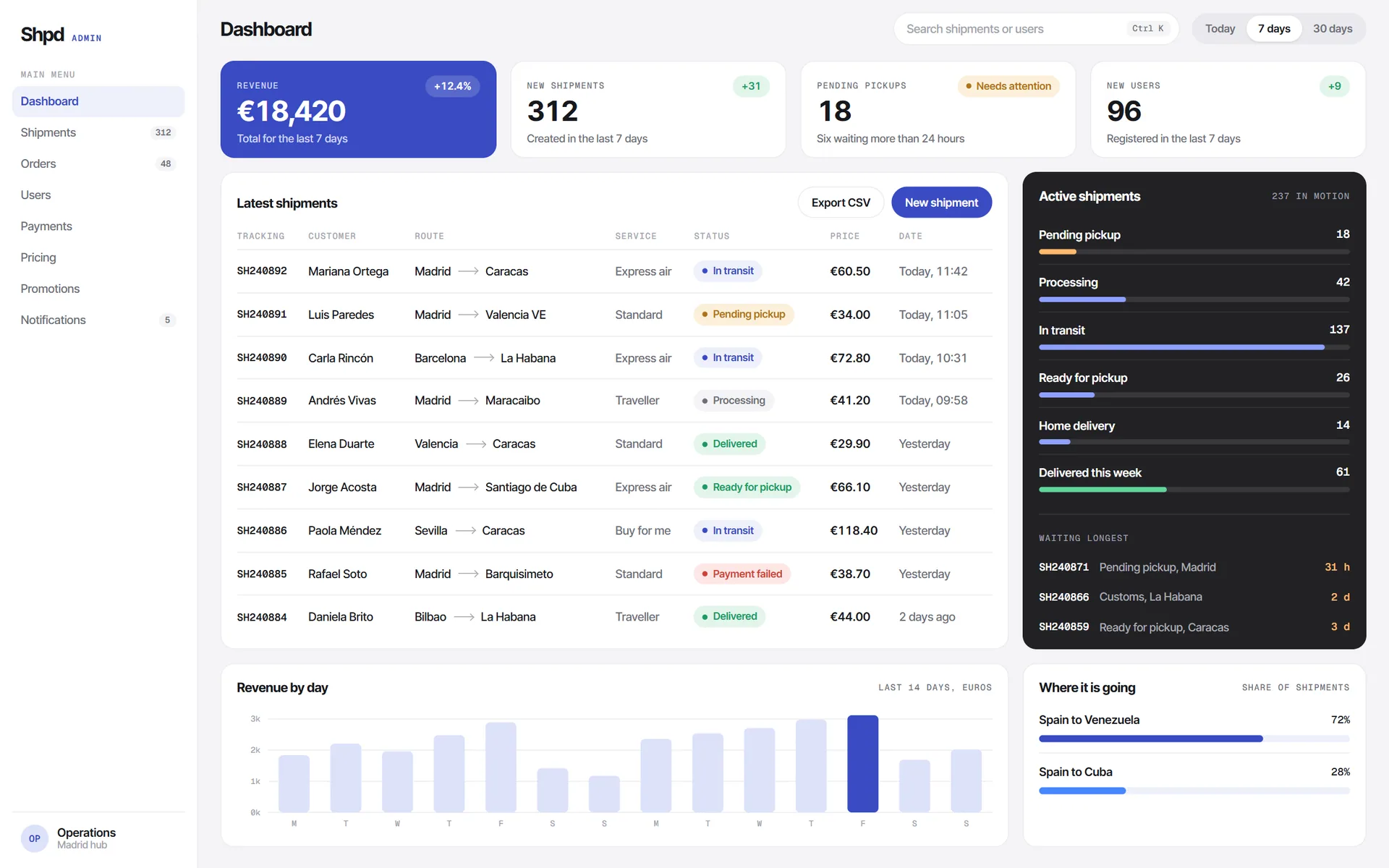
Task: Click the In transit progress bar
Action: tap(1194, 347)
